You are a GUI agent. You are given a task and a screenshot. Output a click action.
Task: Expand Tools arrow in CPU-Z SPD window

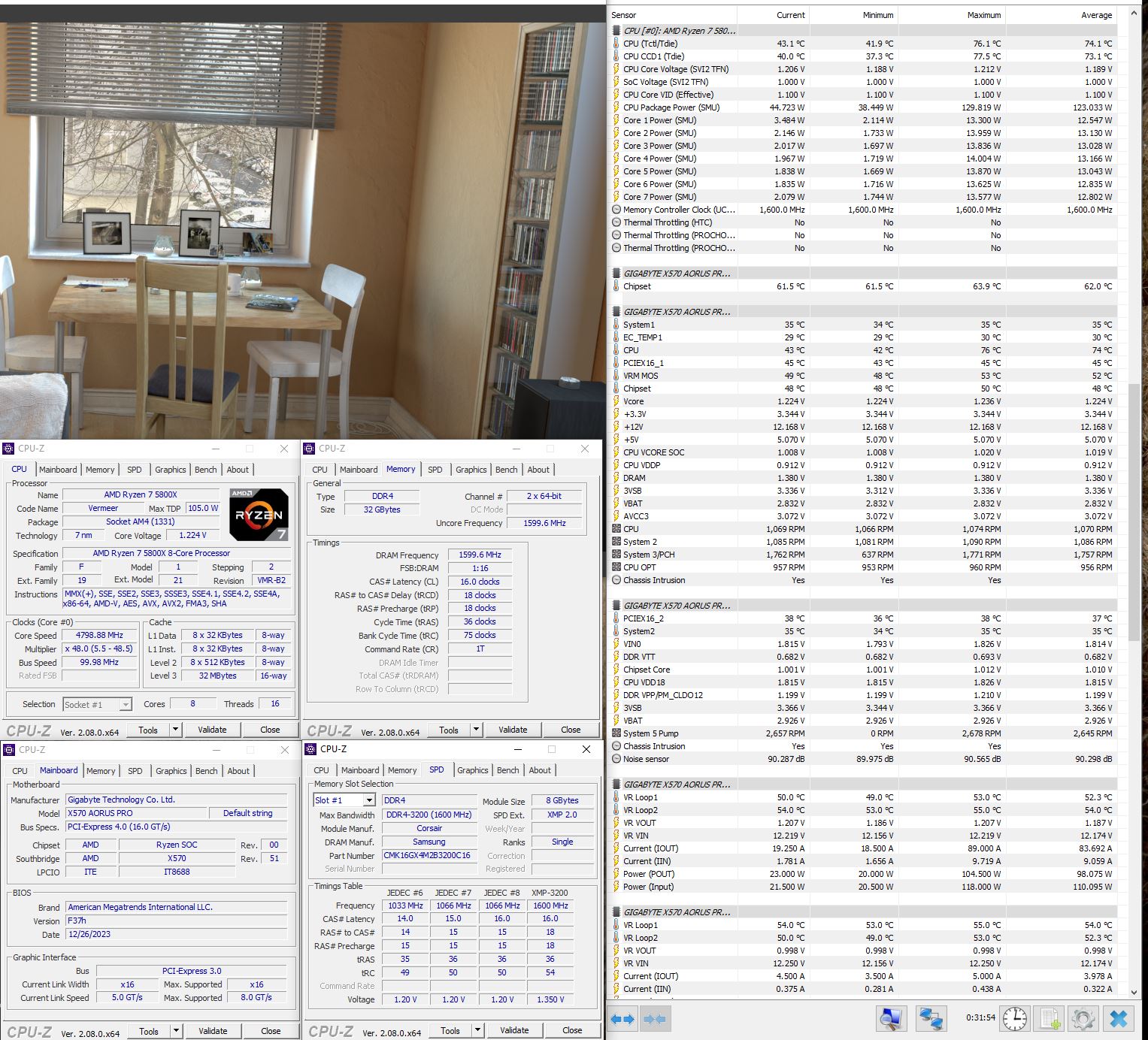pyautogui.click(x=477, y=1030)
